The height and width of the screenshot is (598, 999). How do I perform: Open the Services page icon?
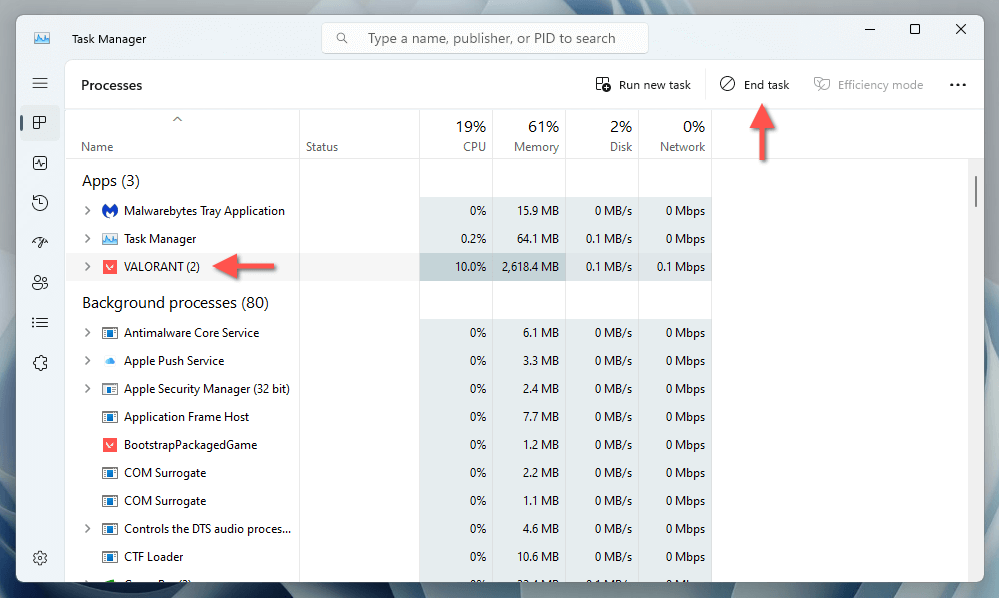(x=40, y=363)
